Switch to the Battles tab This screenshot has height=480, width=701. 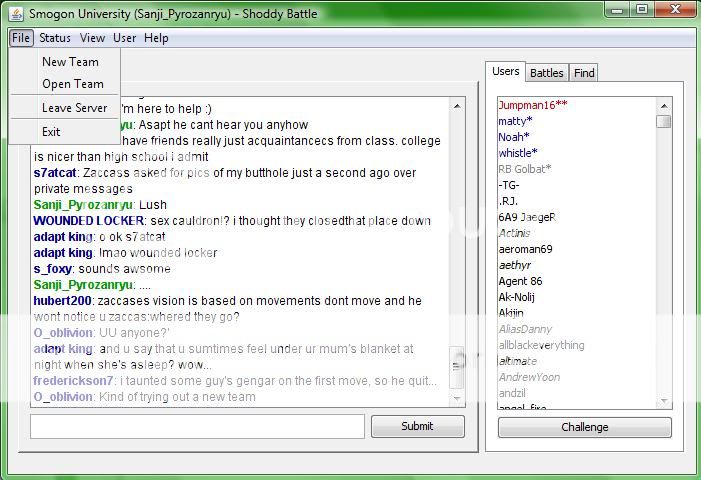tap(547, 73)
